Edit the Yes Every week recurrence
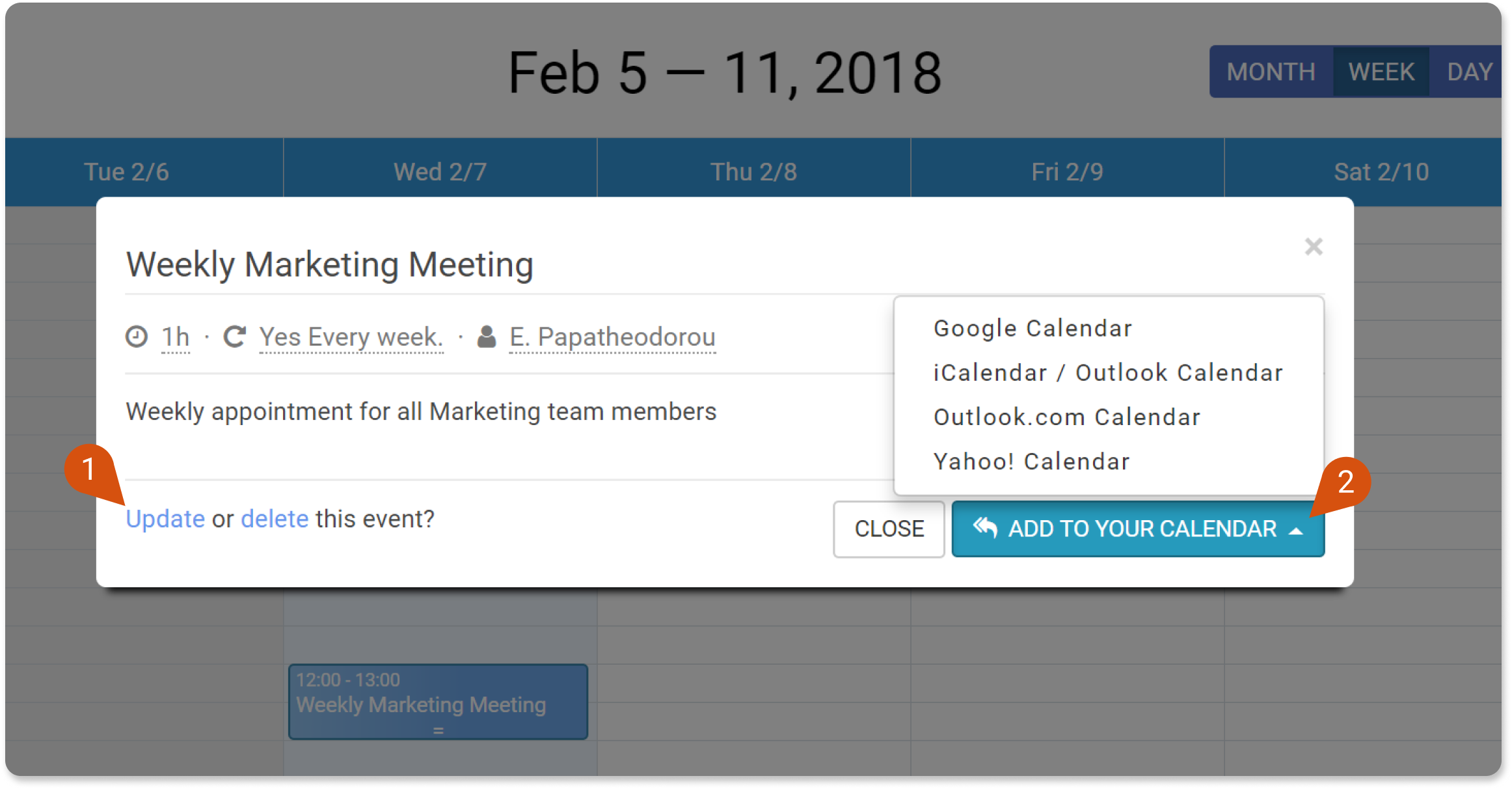This screenshot has height=789, width=1512. [351, 337]
